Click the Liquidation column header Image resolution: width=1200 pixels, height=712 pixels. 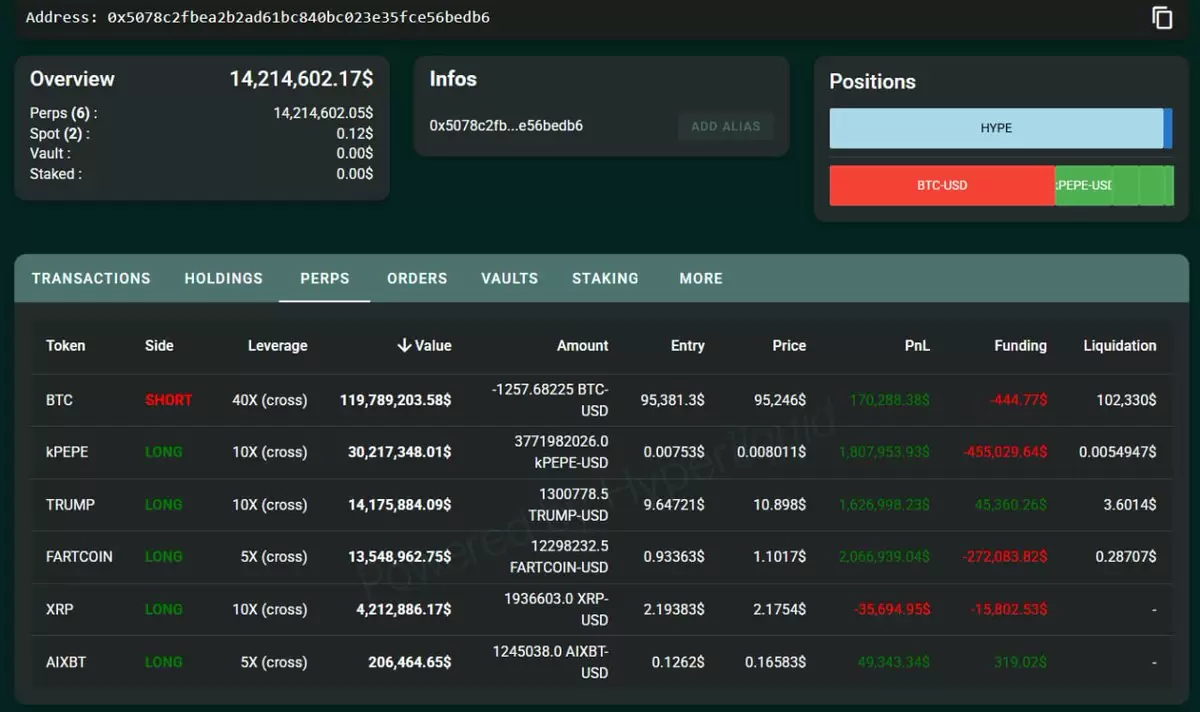pos(1120,345)
